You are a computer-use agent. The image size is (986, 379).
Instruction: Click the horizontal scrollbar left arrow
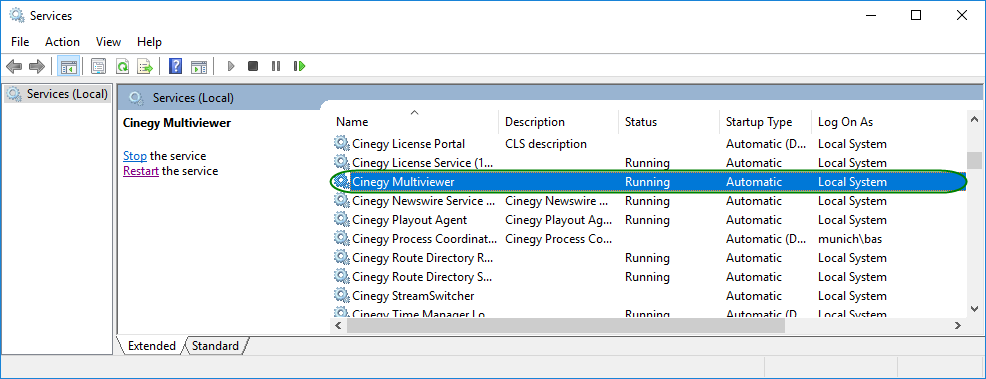(338, 326)
